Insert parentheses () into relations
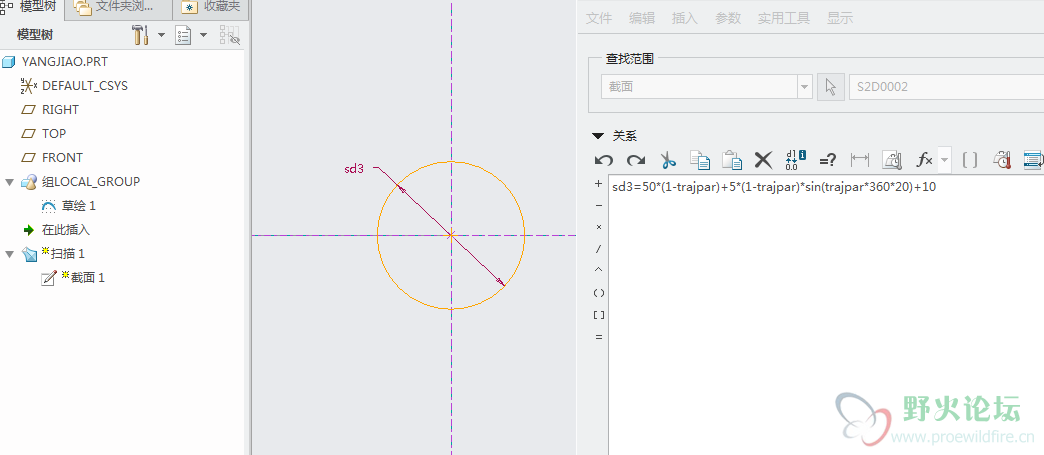Screen dimensions: 1044x455 click(599, 292)
